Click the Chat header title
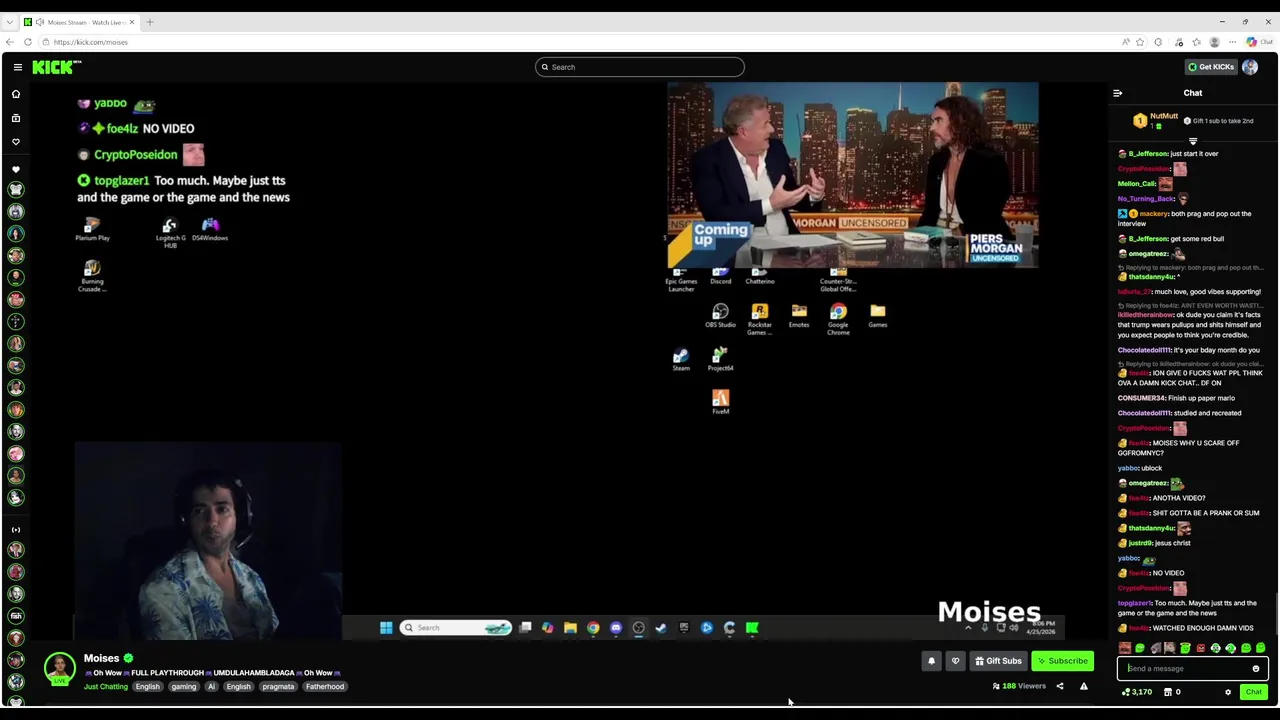 point(1193,93)
